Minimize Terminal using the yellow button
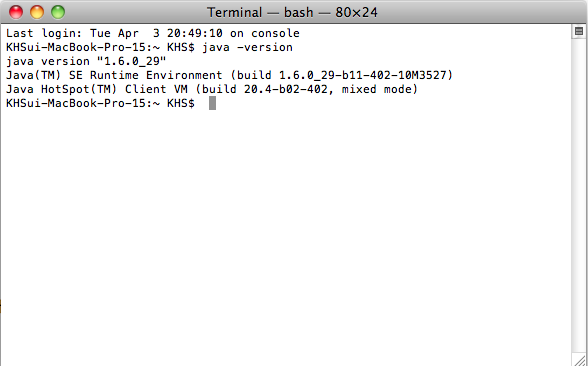The image size is (588, 366). [37, 12]
